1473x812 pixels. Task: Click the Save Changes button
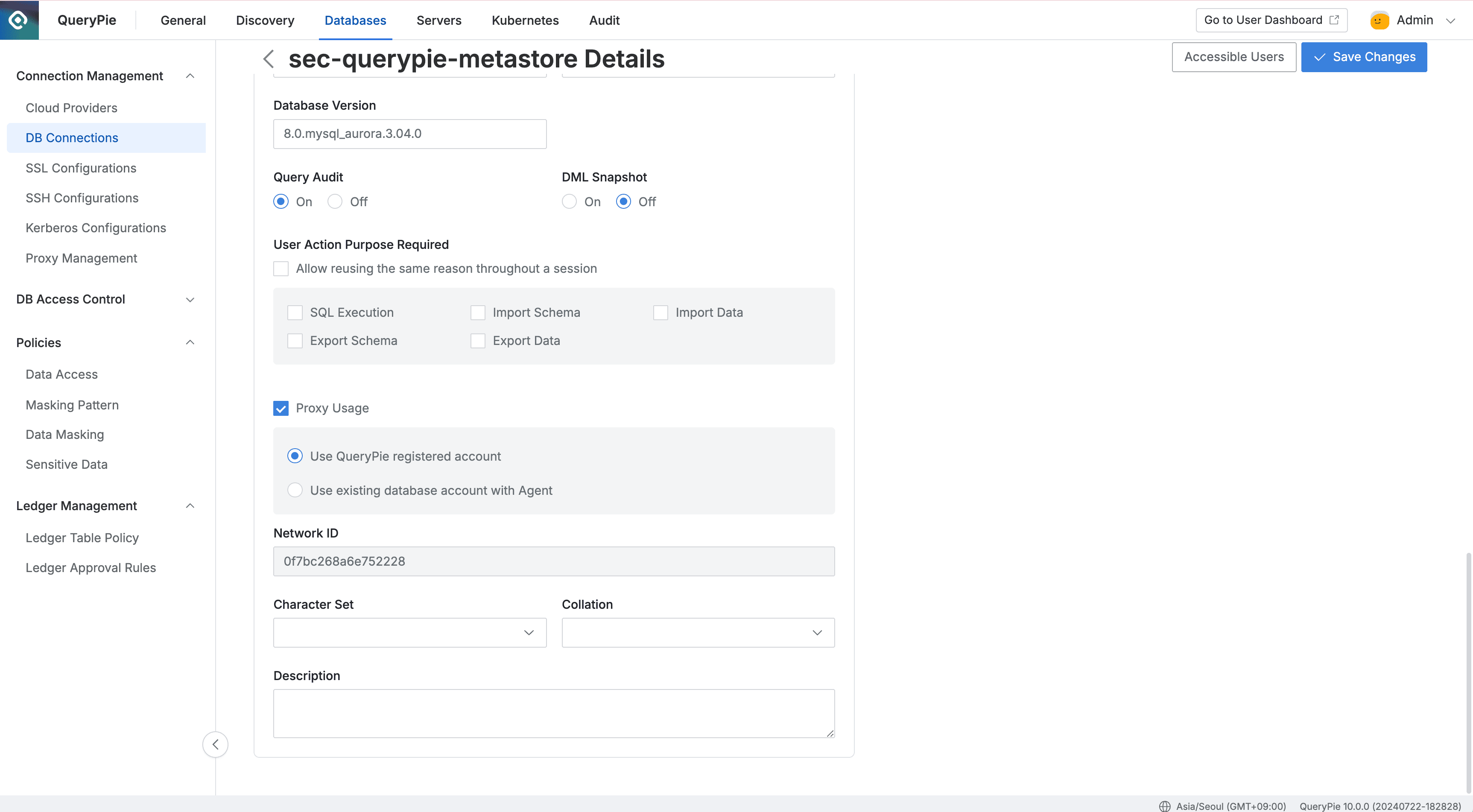coord(1365,57)
